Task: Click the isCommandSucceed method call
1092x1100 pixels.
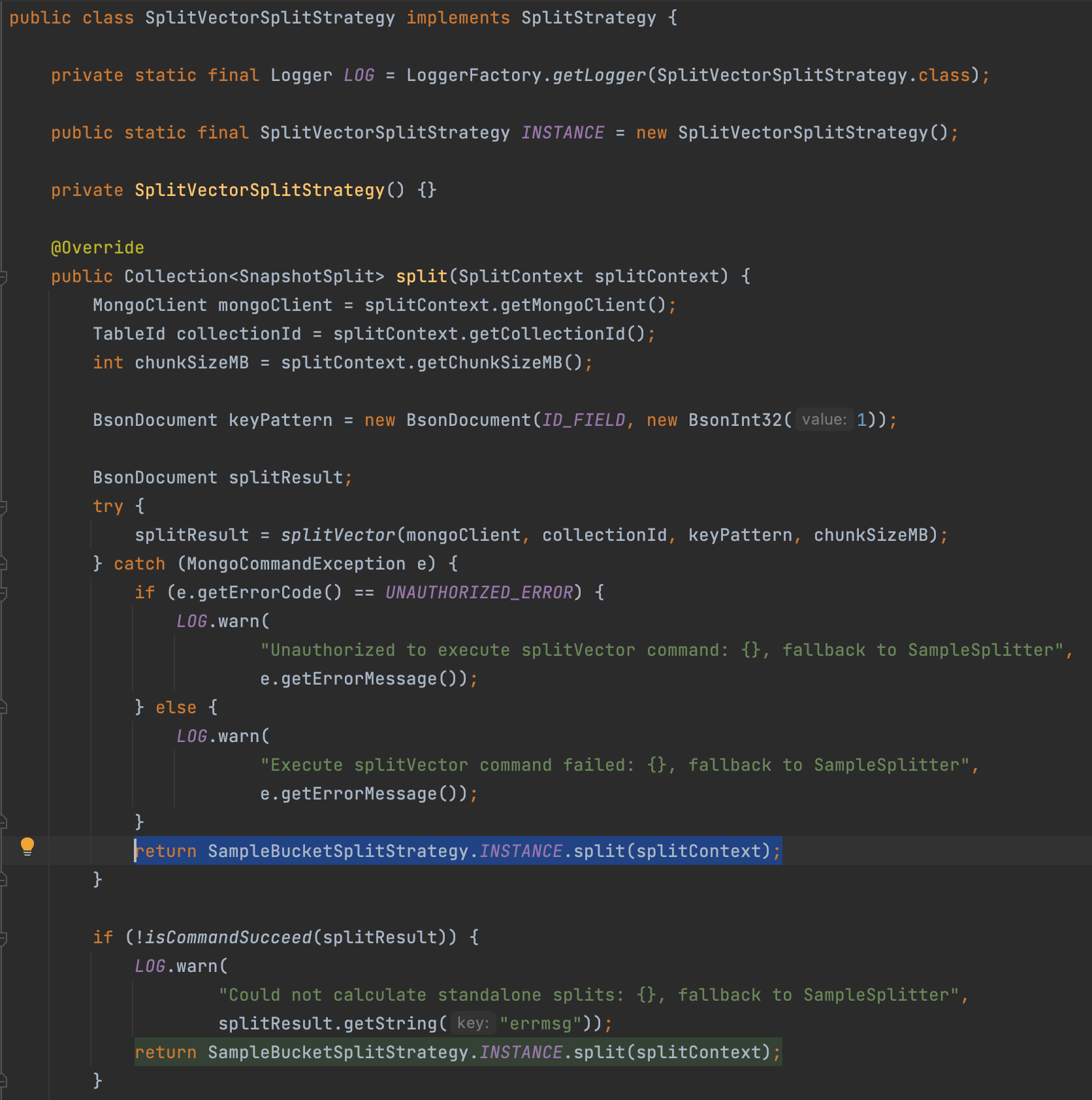Action: [228, 937]
